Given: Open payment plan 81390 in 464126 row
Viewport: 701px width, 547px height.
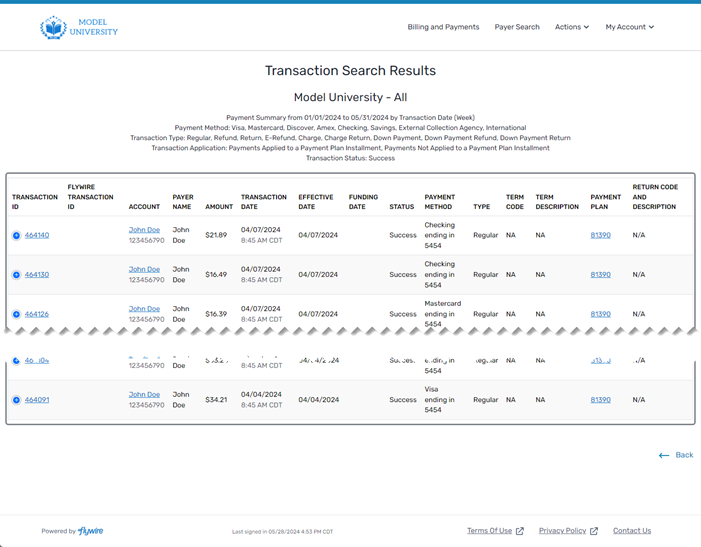Looking at the screenshot, I should 600,314.
